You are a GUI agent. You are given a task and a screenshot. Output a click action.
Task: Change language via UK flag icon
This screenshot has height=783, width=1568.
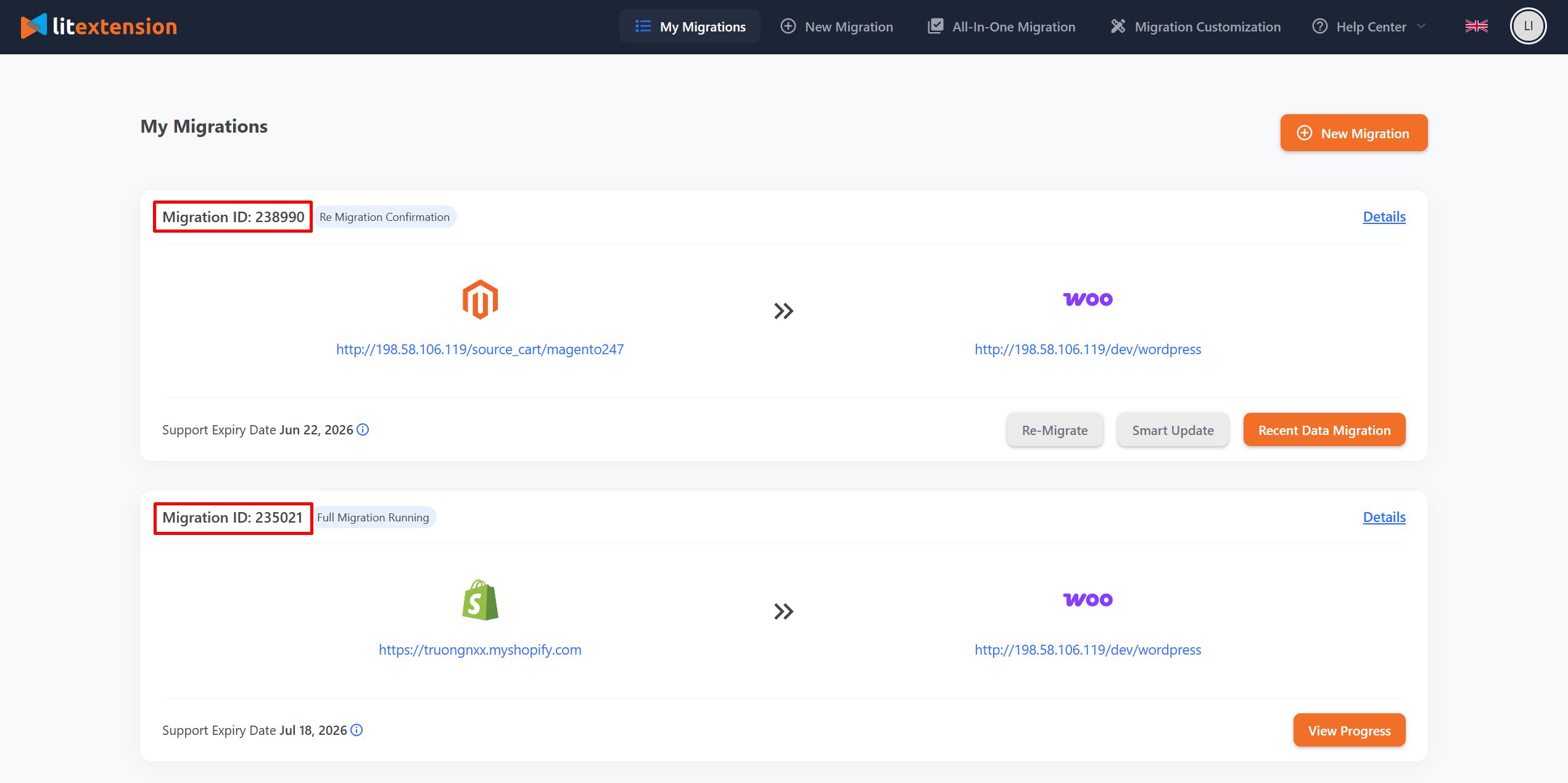pyautogui.click(x=1477, y=26)
